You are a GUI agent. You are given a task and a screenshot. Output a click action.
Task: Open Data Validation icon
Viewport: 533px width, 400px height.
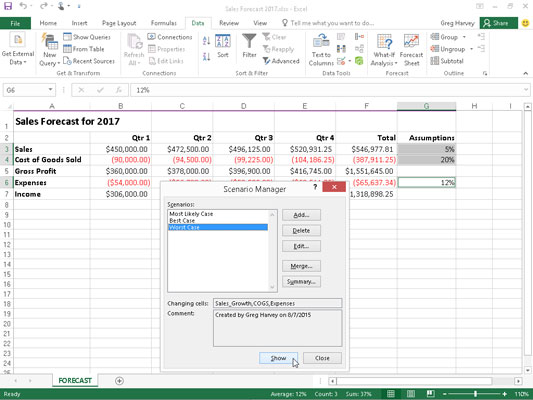click(341, 62)
